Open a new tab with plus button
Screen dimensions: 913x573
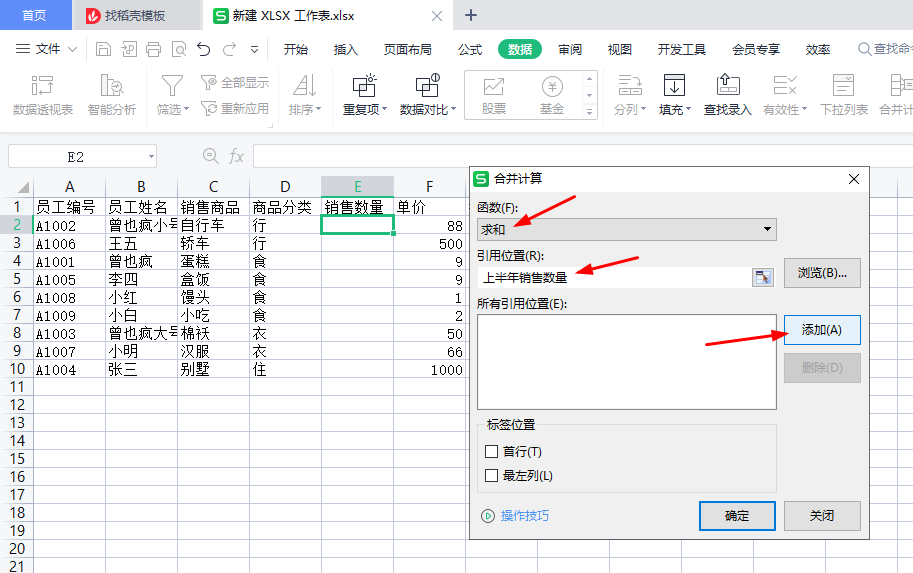(471, 15)
